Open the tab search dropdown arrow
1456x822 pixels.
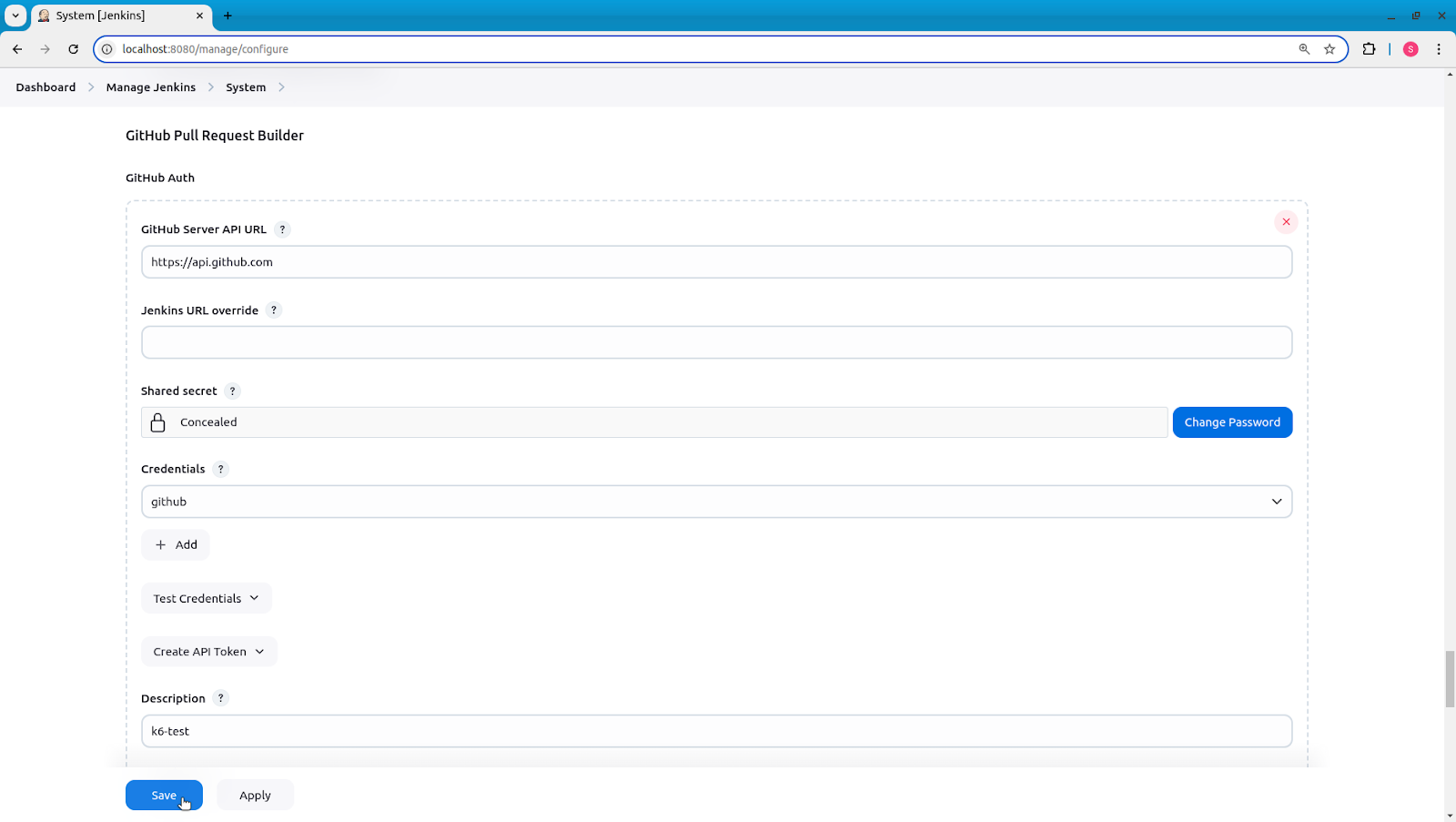(15, 15)
